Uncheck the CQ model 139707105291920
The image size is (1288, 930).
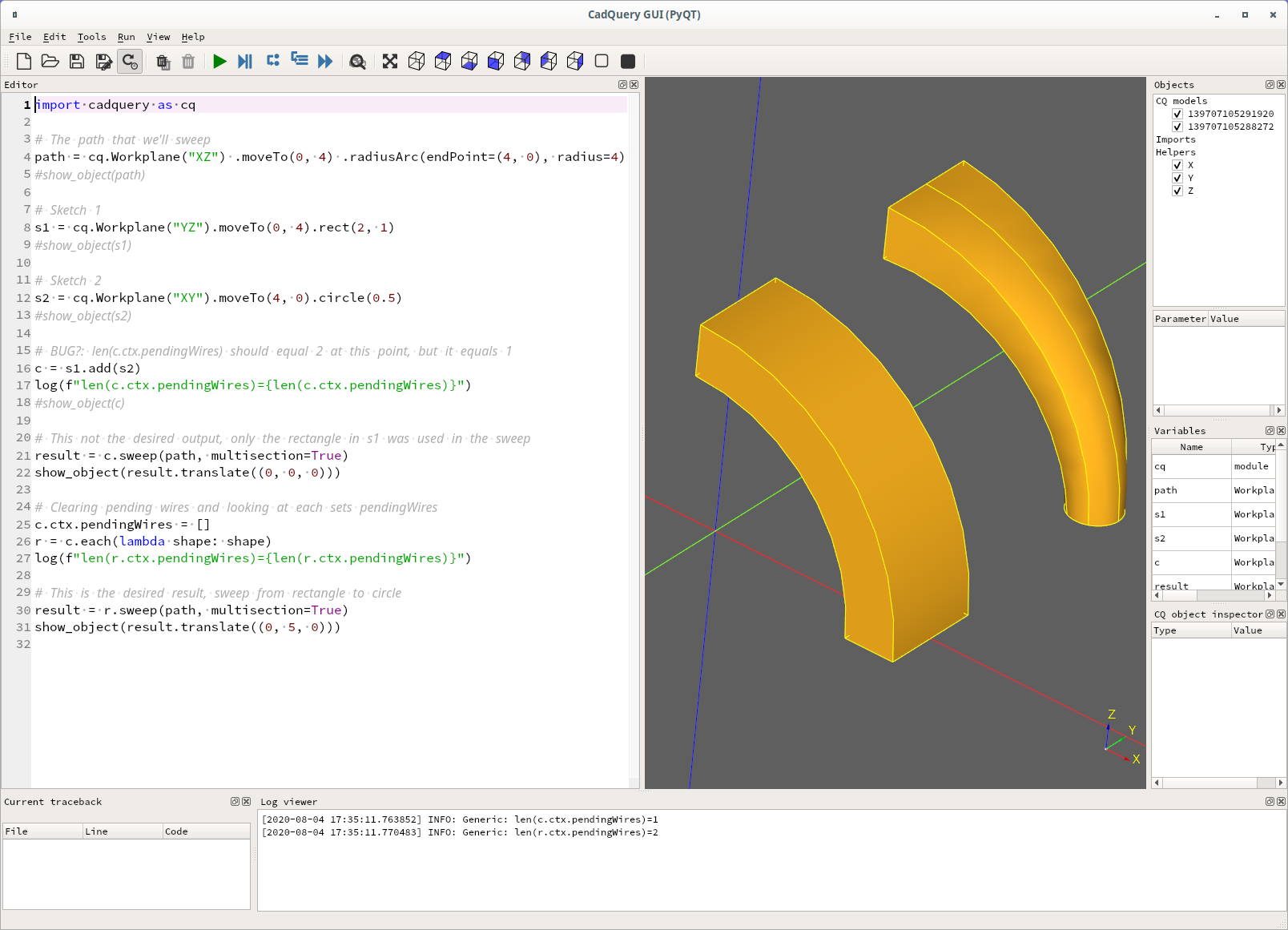click(1177, 114)
